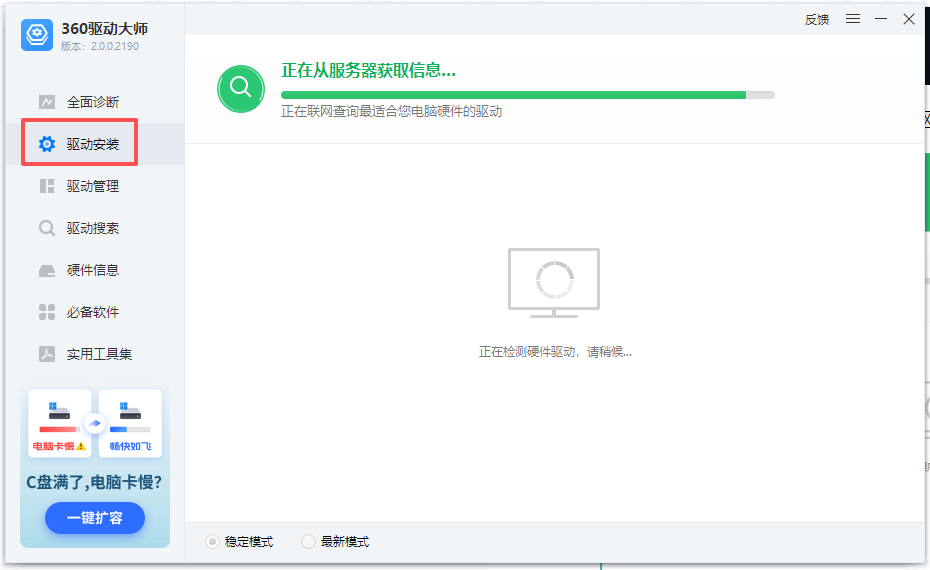930x570 pixels.
Task: Close the 360驱动大师 window
Action: coord(909,19)
